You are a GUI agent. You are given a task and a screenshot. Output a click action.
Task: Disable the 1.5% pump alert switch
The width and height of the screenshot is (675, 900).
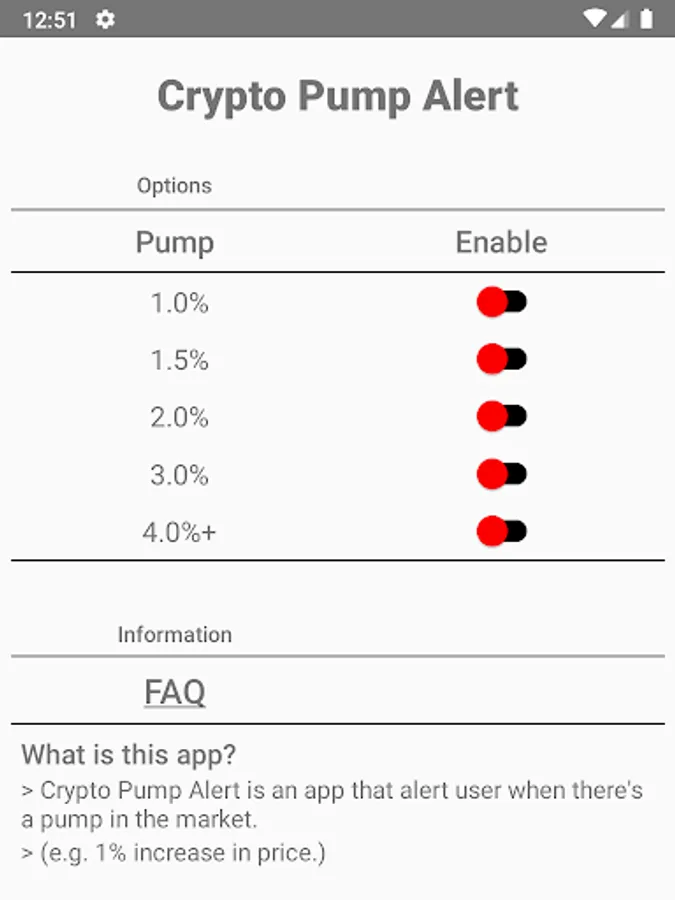(x=501, y=359)
